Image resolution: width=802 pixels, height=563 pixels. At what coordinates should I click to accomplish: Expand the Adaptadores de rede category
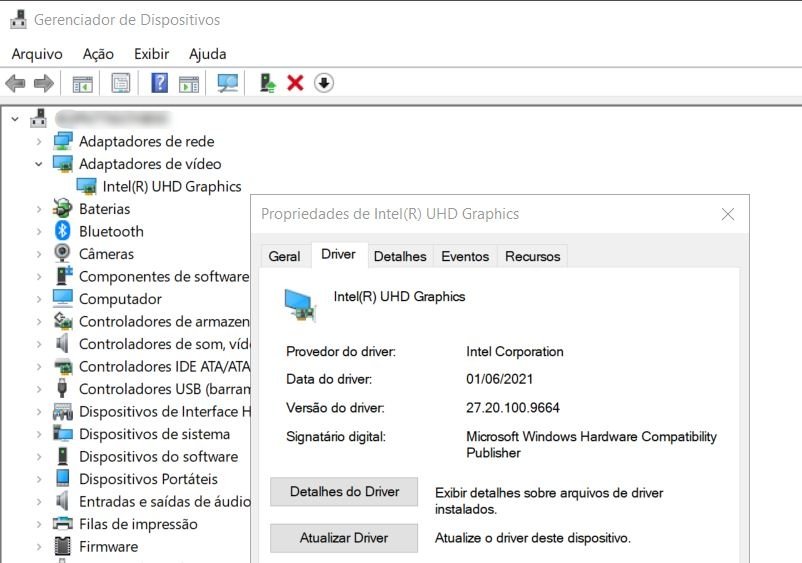coord(39,142)
